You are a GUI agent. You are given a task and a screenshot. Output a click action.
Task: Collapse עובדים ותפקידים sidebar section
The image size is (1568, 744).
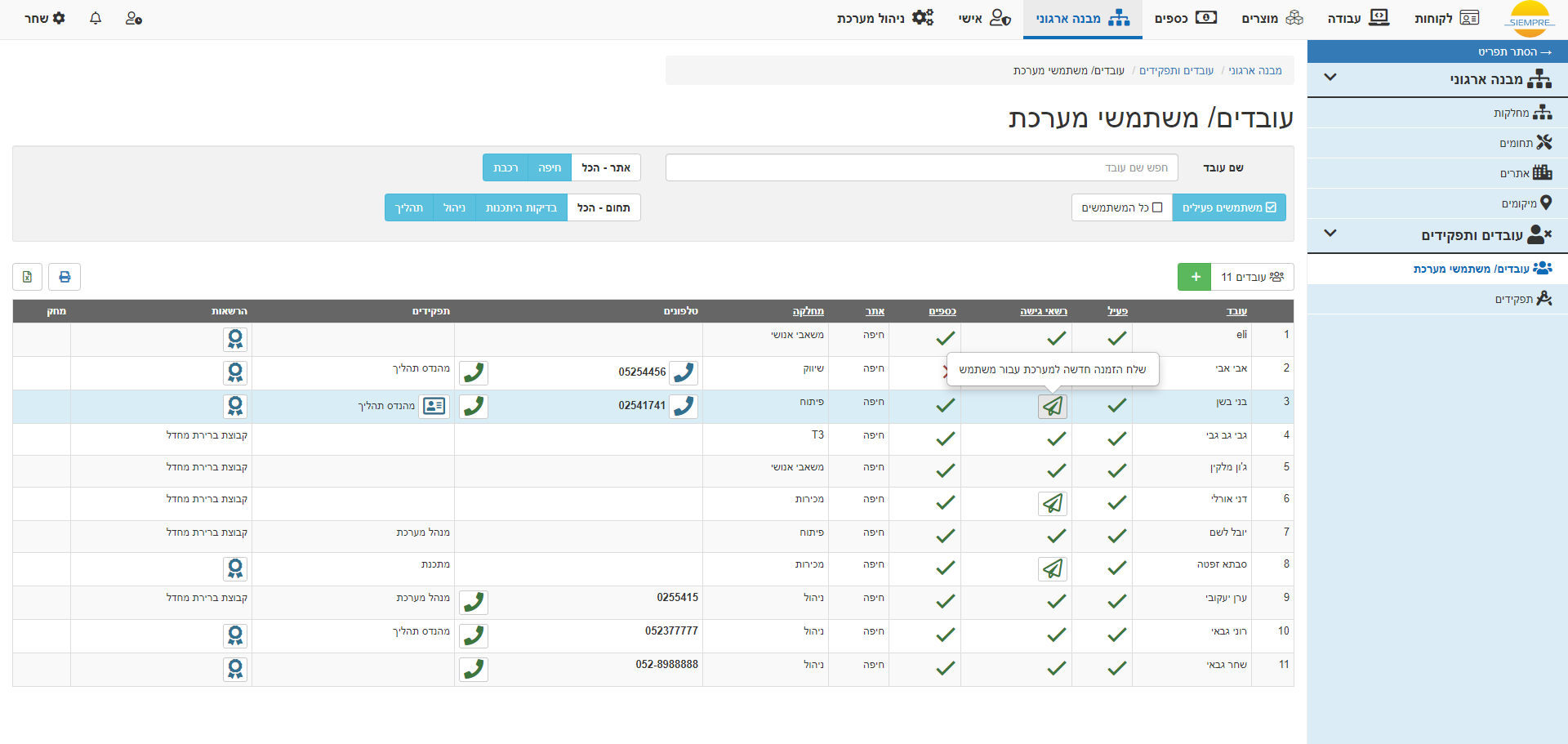(1330, 234)
